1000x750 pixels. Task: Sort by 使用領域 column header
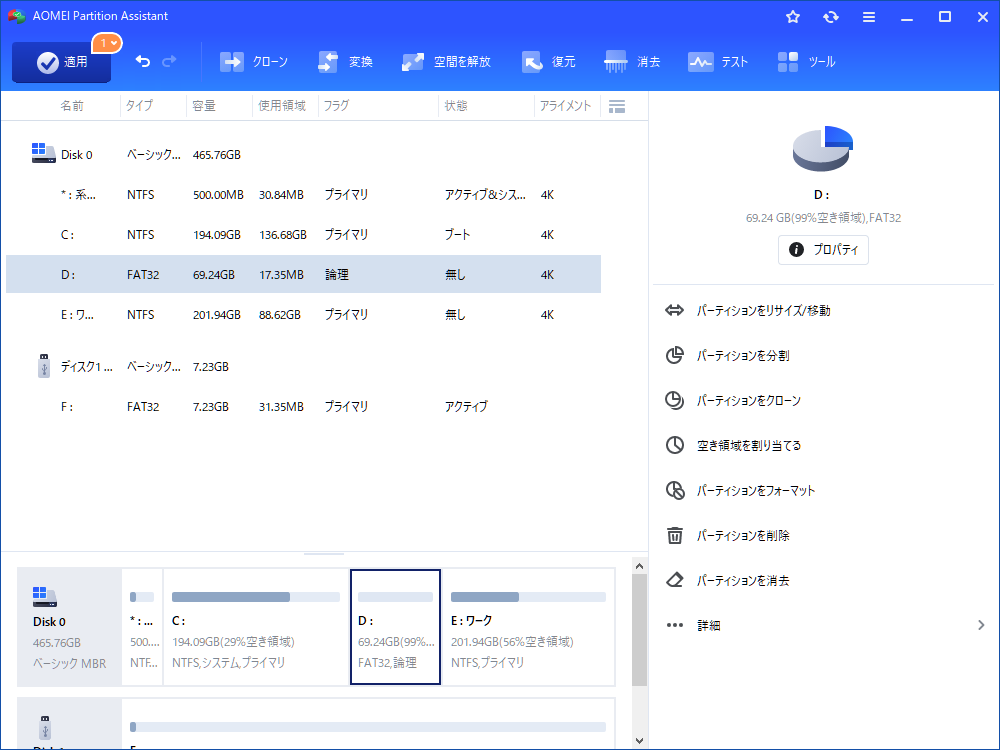[x=282, y=106]
